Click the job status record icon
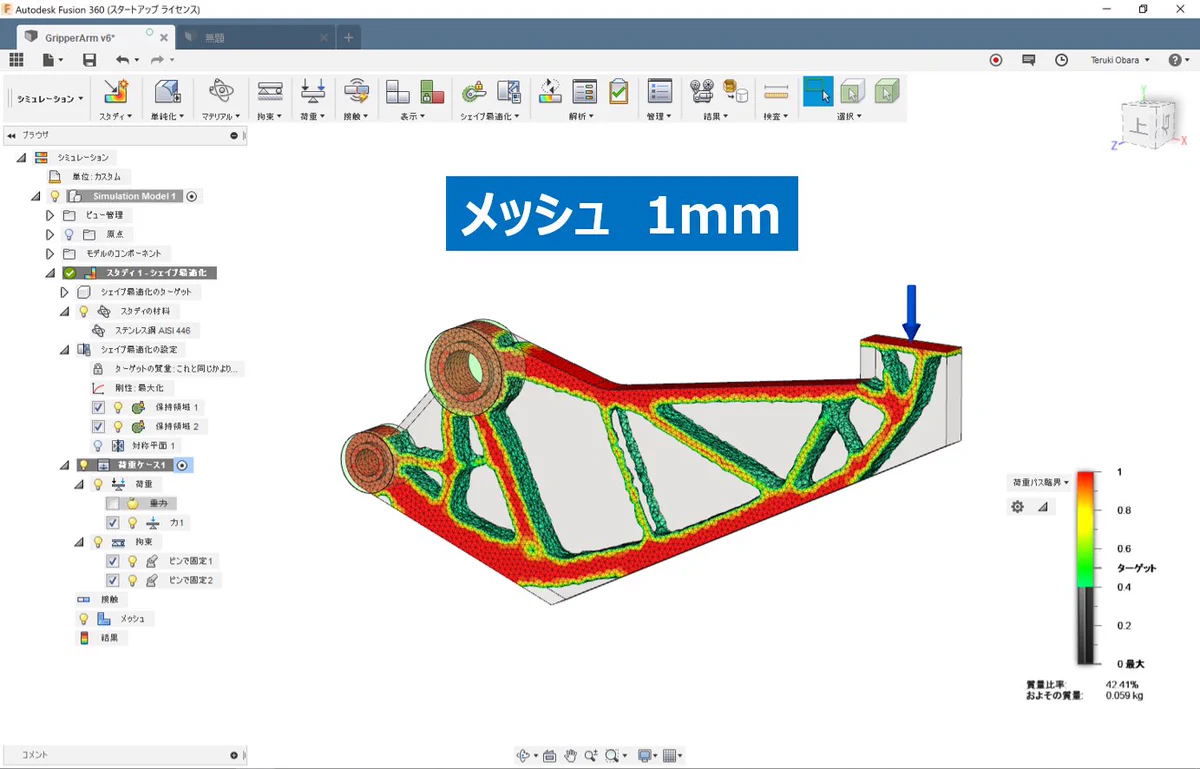The width and height of the screenshot is (1200, 769). coord(996,60)
